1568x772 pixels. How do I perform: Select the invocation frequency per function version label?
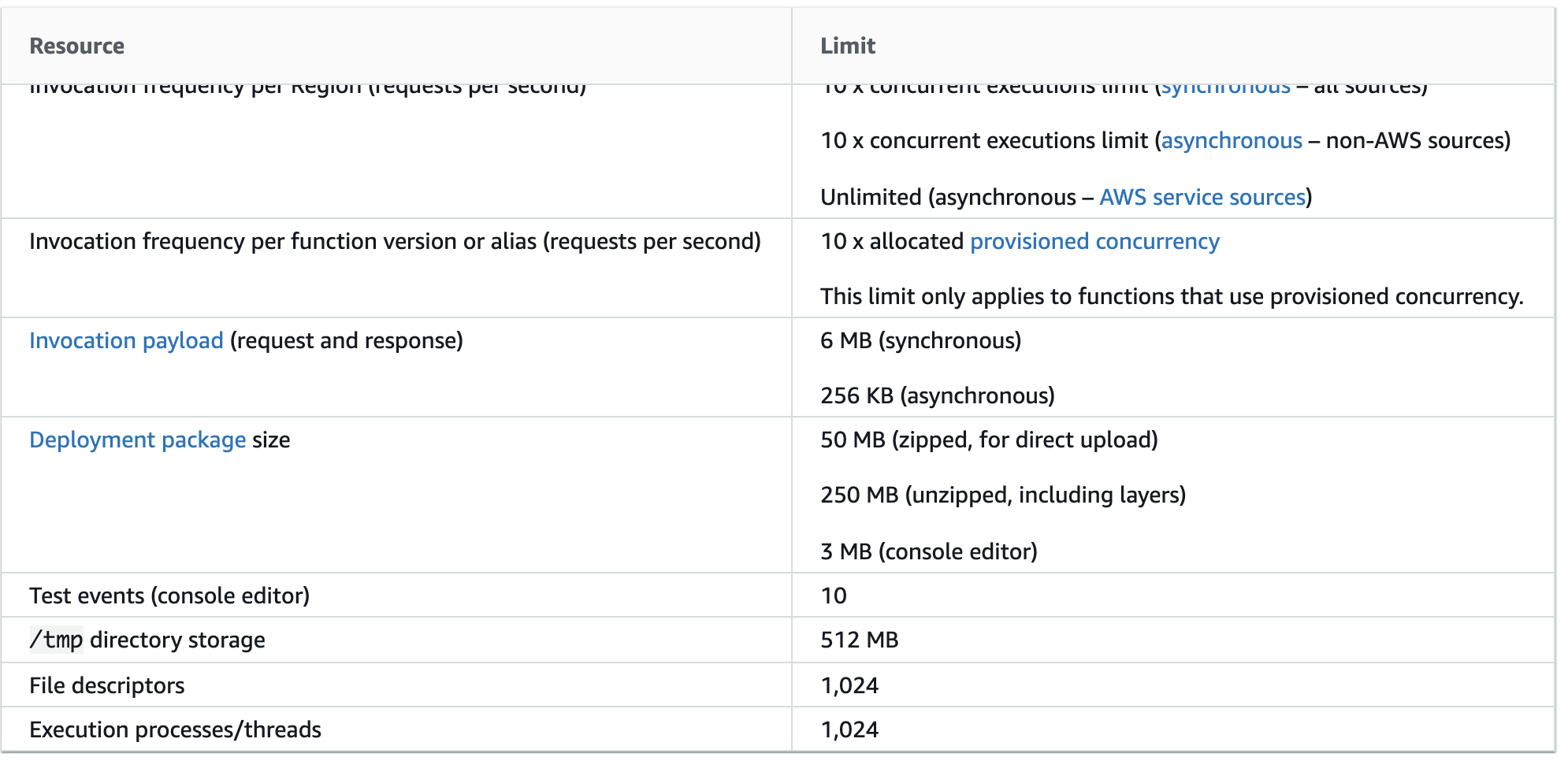395,241
